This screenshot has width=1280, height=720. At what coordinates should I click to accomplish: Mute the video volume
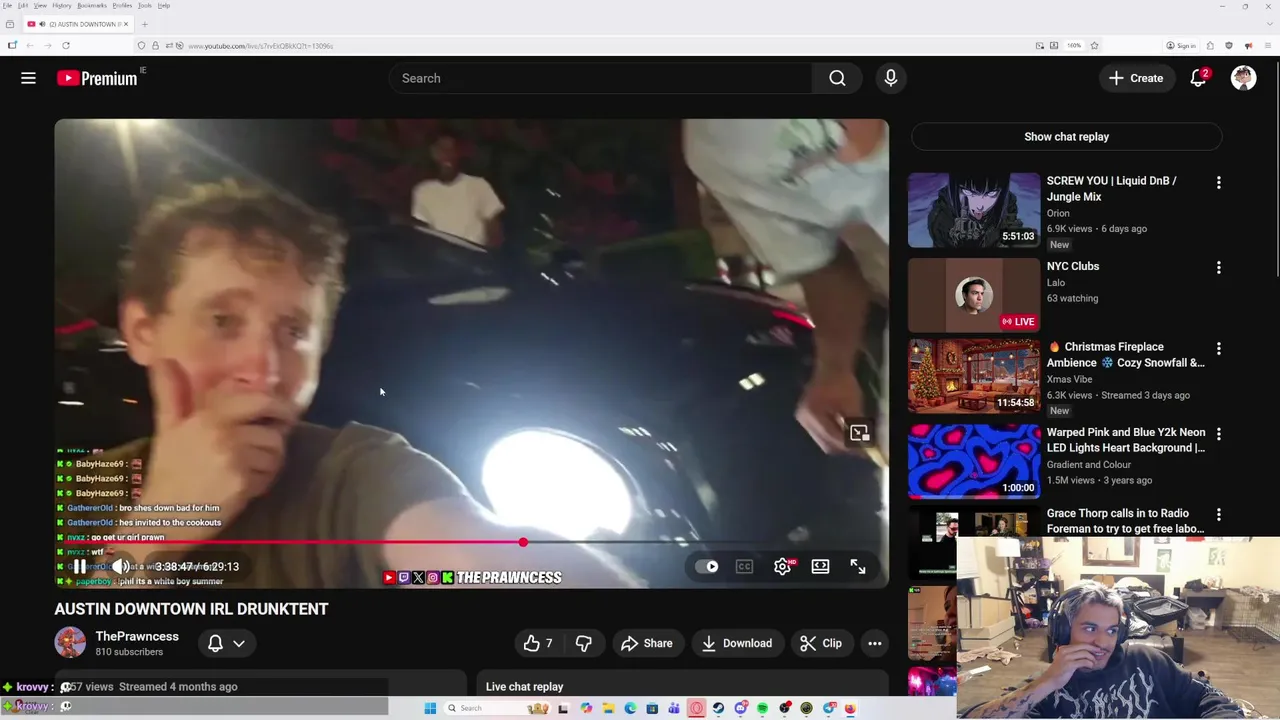(x=121, y=566)
